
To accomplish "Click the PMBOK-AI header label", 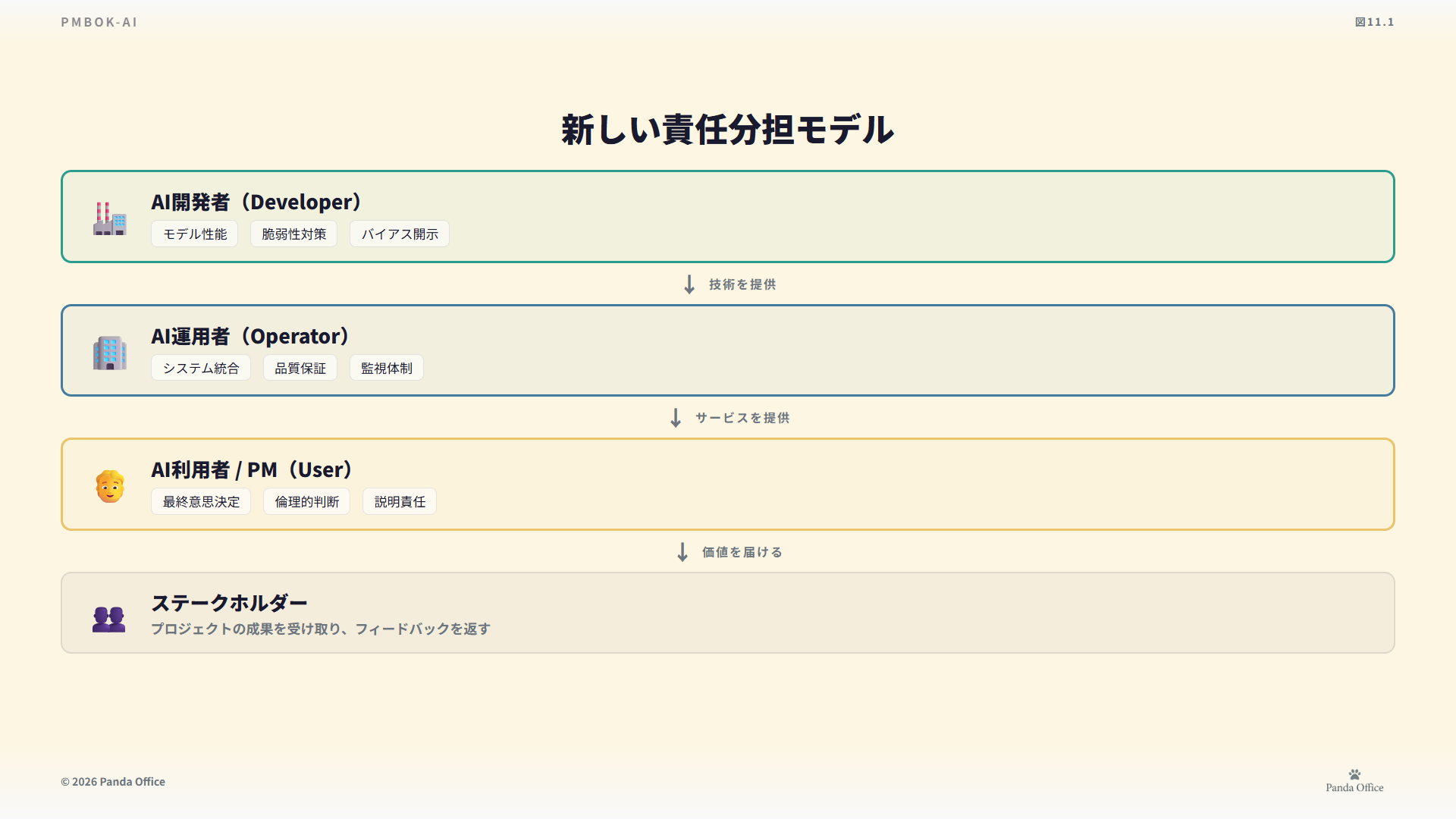I will pos(99,22).
